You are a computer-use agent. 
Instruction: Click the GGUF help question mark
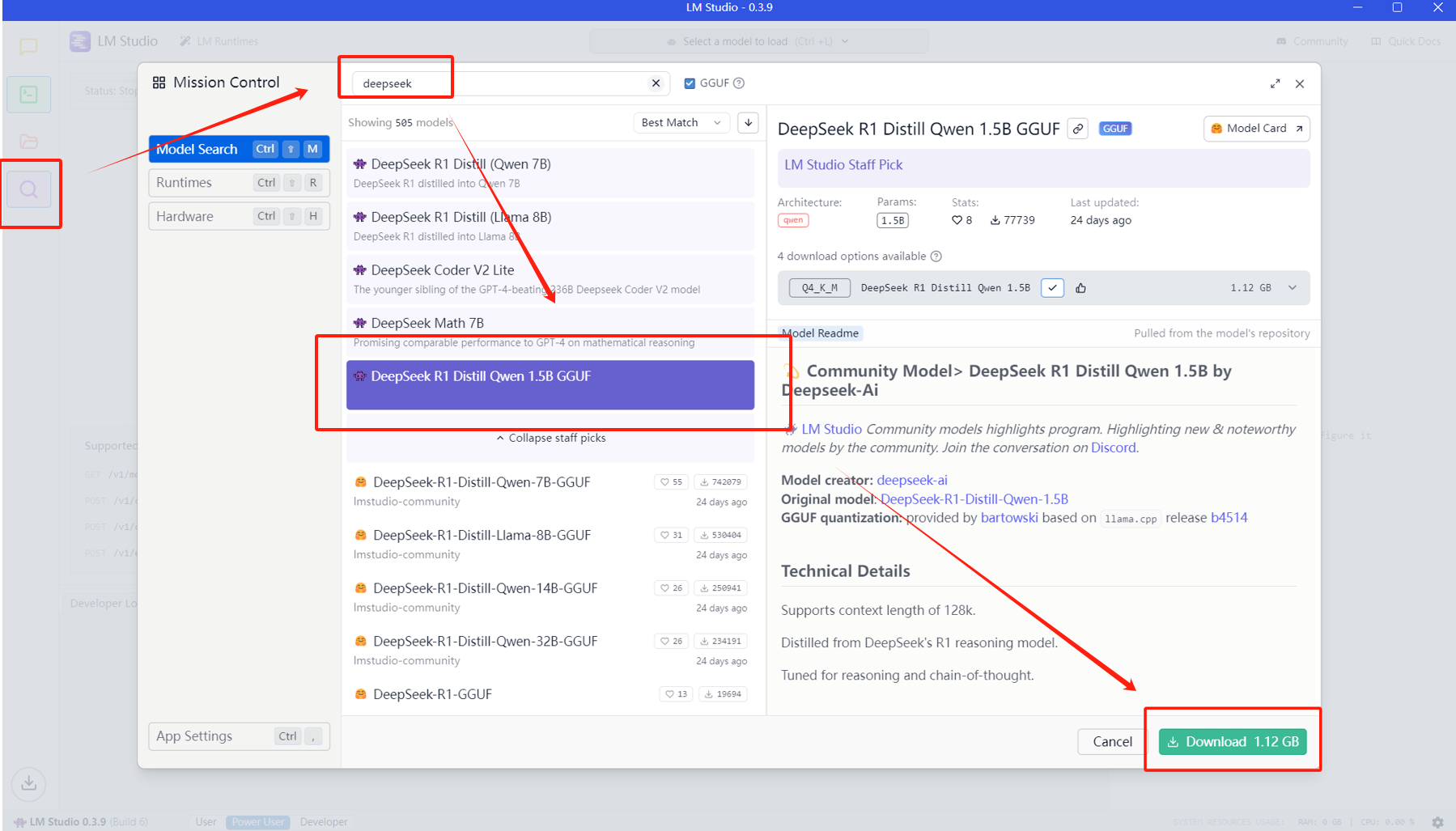coord(739,83)
